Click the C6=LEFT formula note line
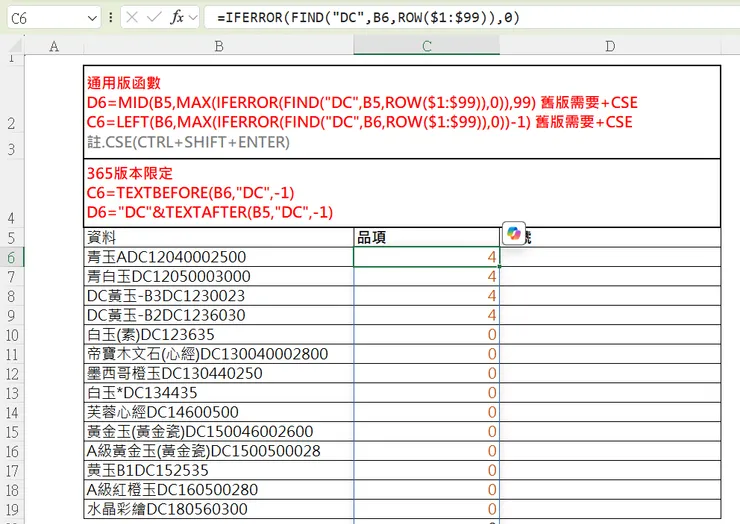Screen dimensions: 740x524 click(359, 122)
